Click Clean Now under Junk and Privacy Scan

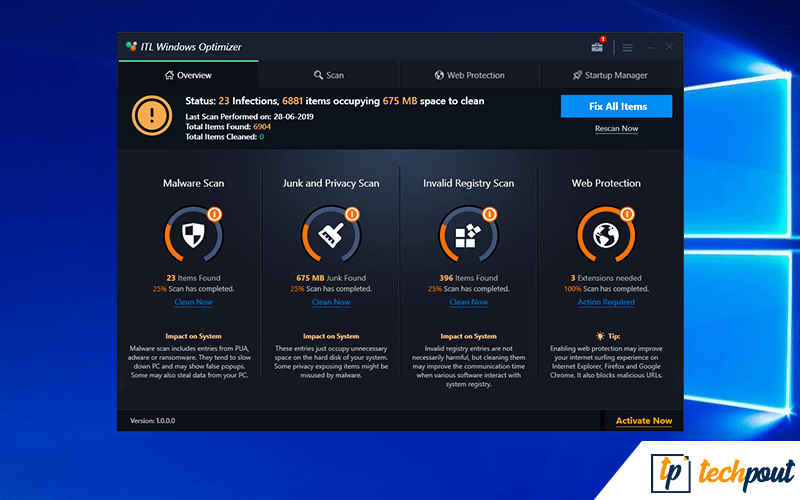coord(331,302)
